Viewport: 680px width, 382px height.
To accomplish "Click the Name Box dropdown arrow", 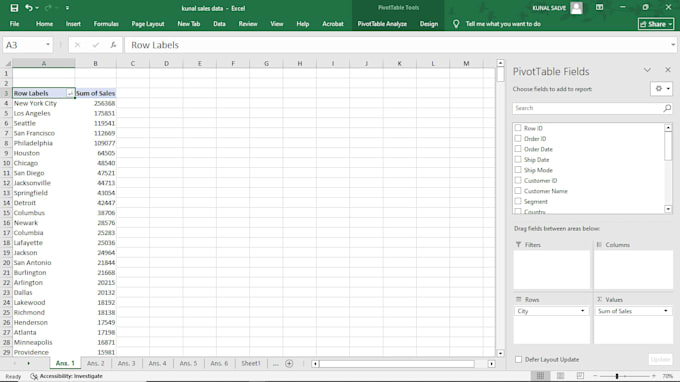I will point(48,45).
